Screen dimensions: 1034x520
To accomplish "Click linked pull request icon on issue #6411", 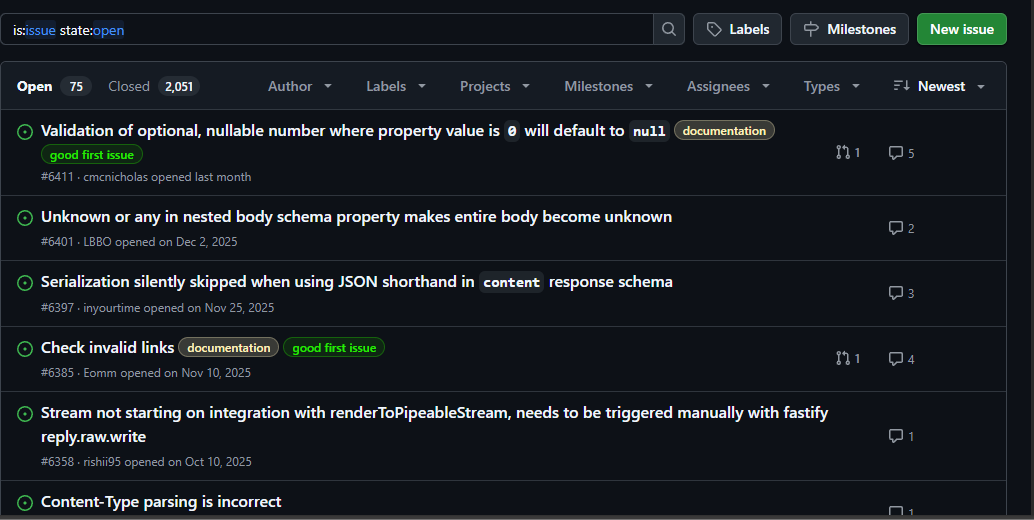I will [x=842, y=153].
